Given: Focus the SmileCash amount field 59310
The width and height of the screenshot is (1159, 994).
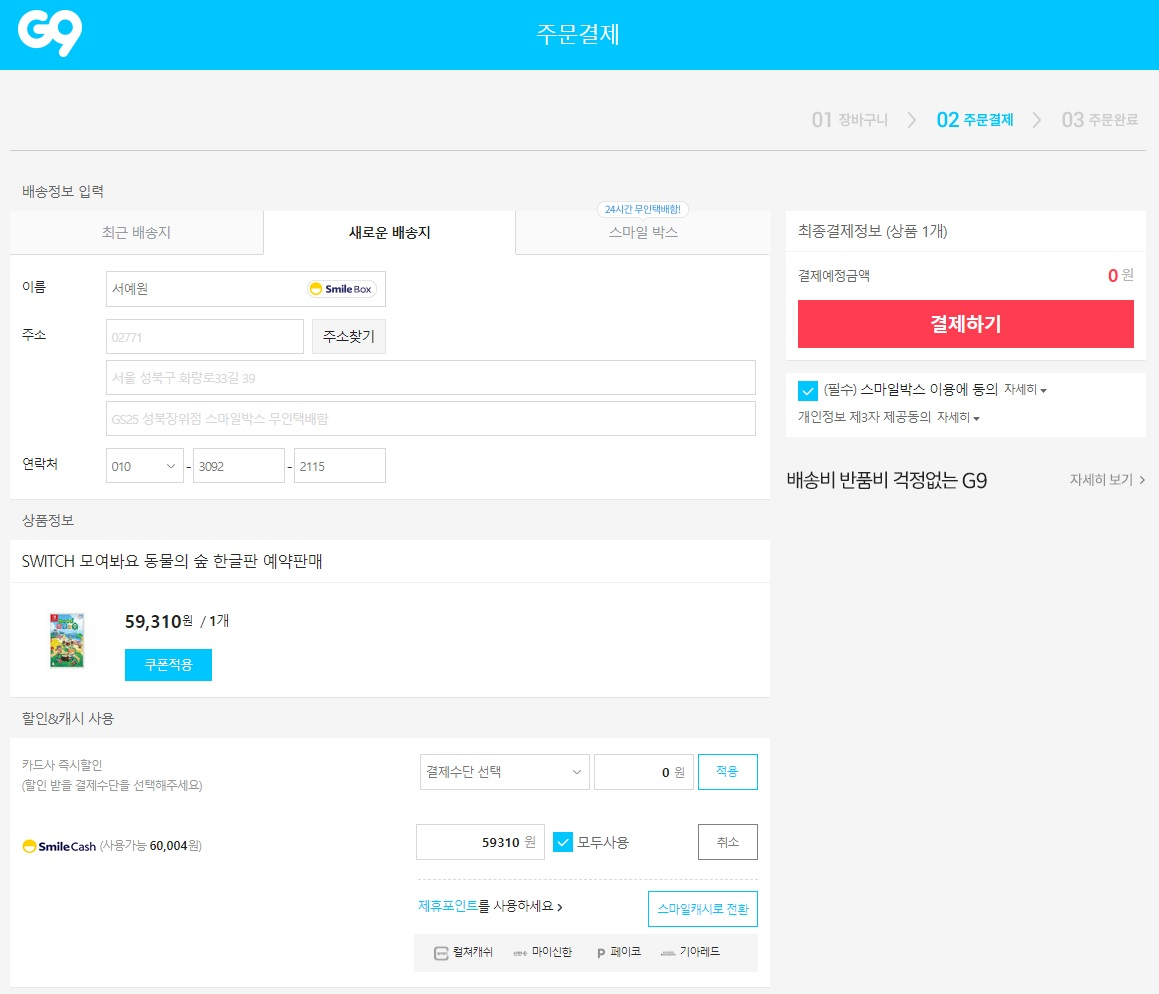Looking at the screenshot, I should point(480,842).
